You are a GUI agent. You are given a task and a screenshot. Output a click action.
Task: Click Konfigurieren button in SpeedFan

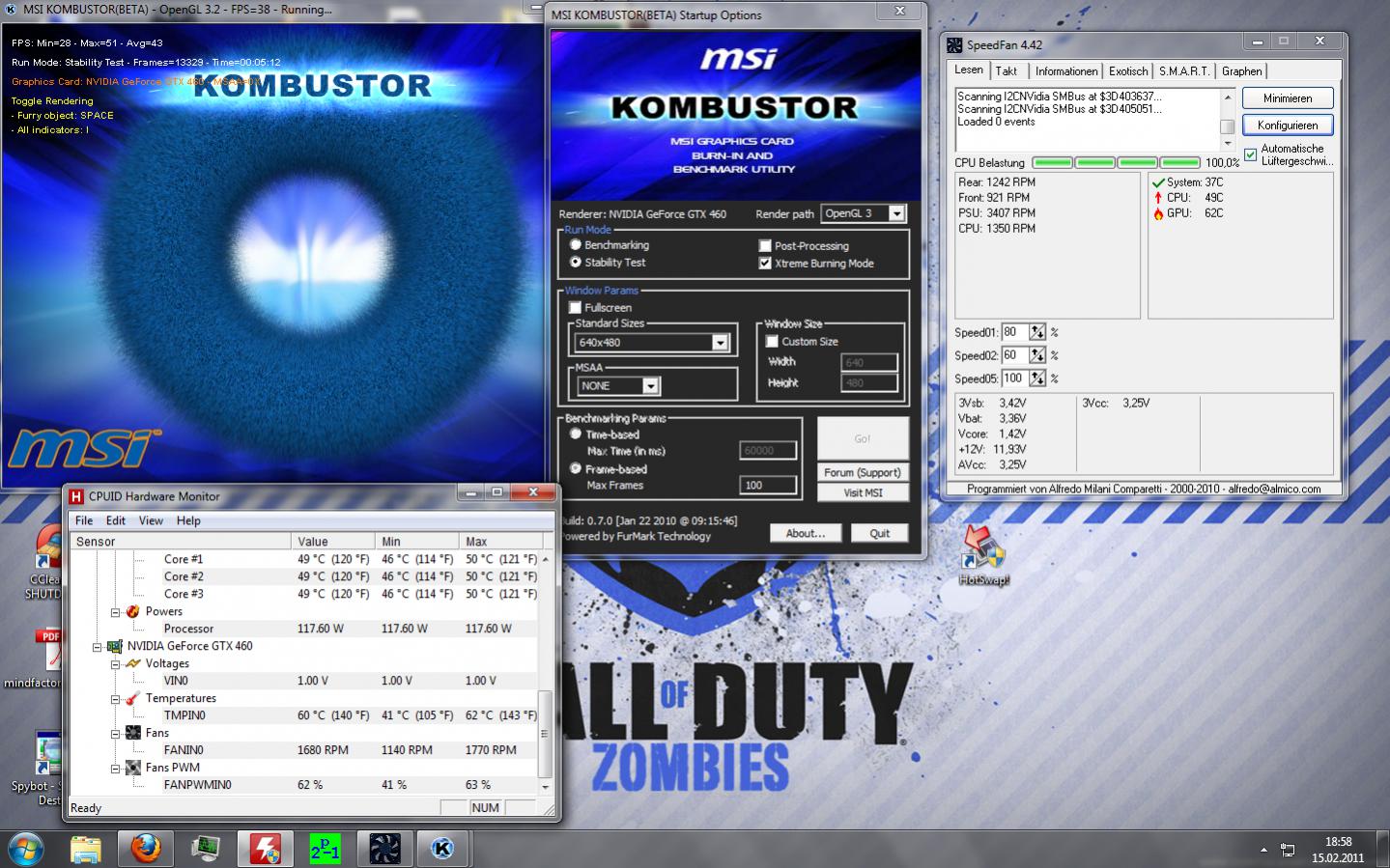tap(1287, 126)
